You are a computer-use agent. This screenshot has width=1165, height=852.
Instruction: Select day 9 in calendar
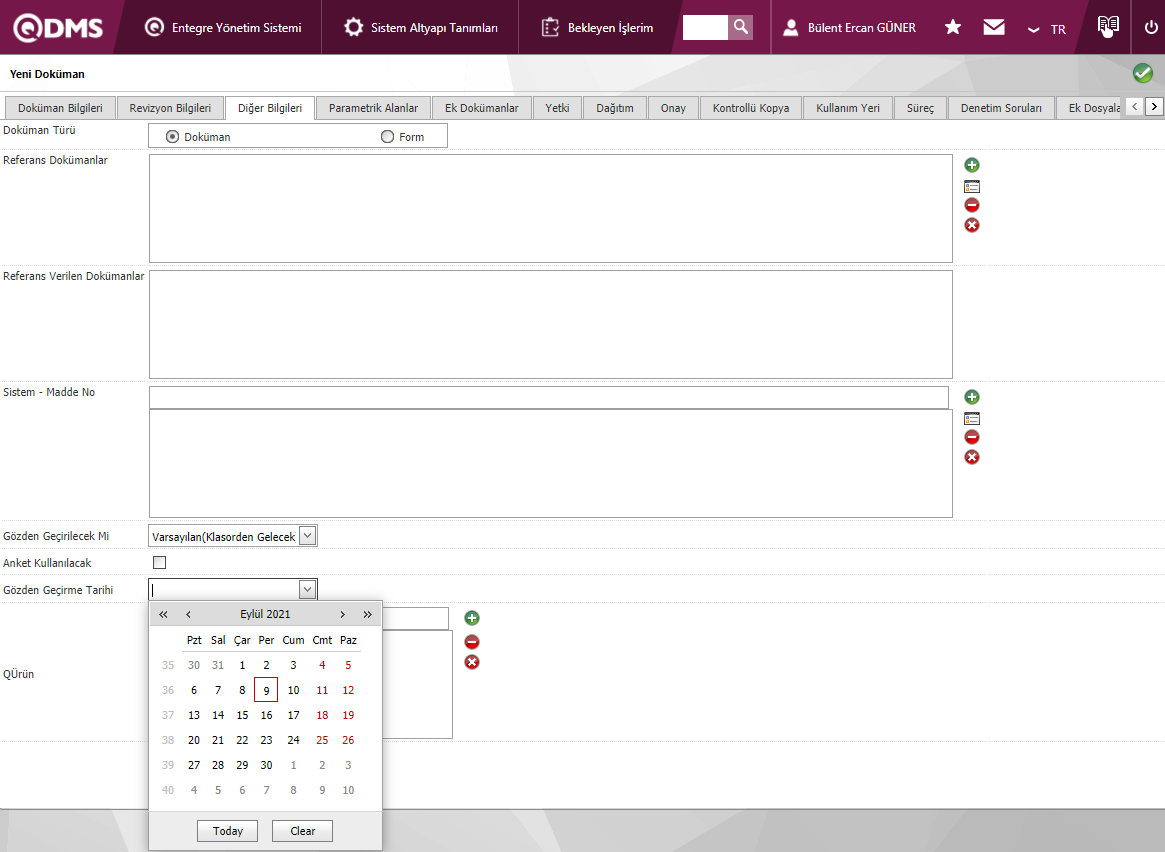click(266, 690)
